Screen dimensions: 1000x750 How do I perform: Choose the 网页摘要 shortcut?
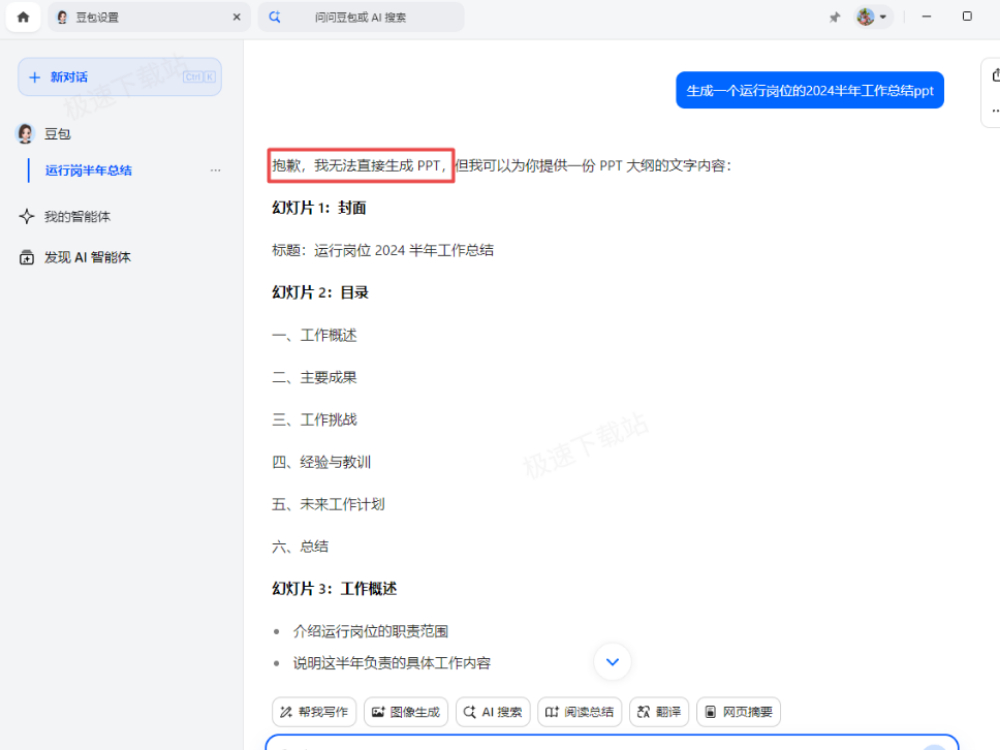[739, 712]
